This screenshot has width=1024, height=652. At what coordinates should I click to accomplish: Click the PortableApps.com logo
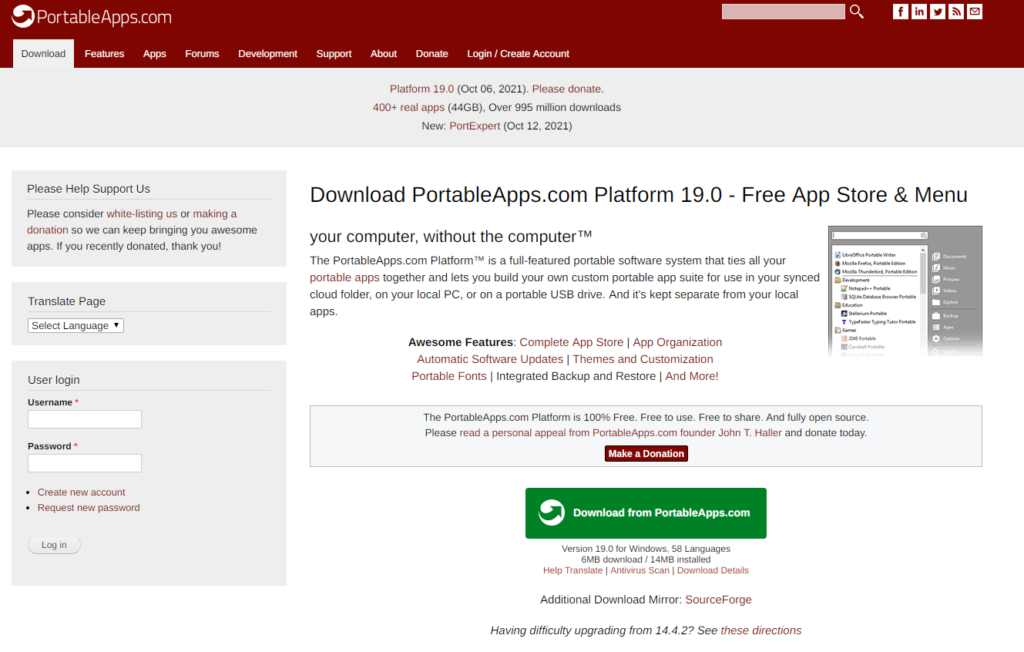tap(91, 16)
